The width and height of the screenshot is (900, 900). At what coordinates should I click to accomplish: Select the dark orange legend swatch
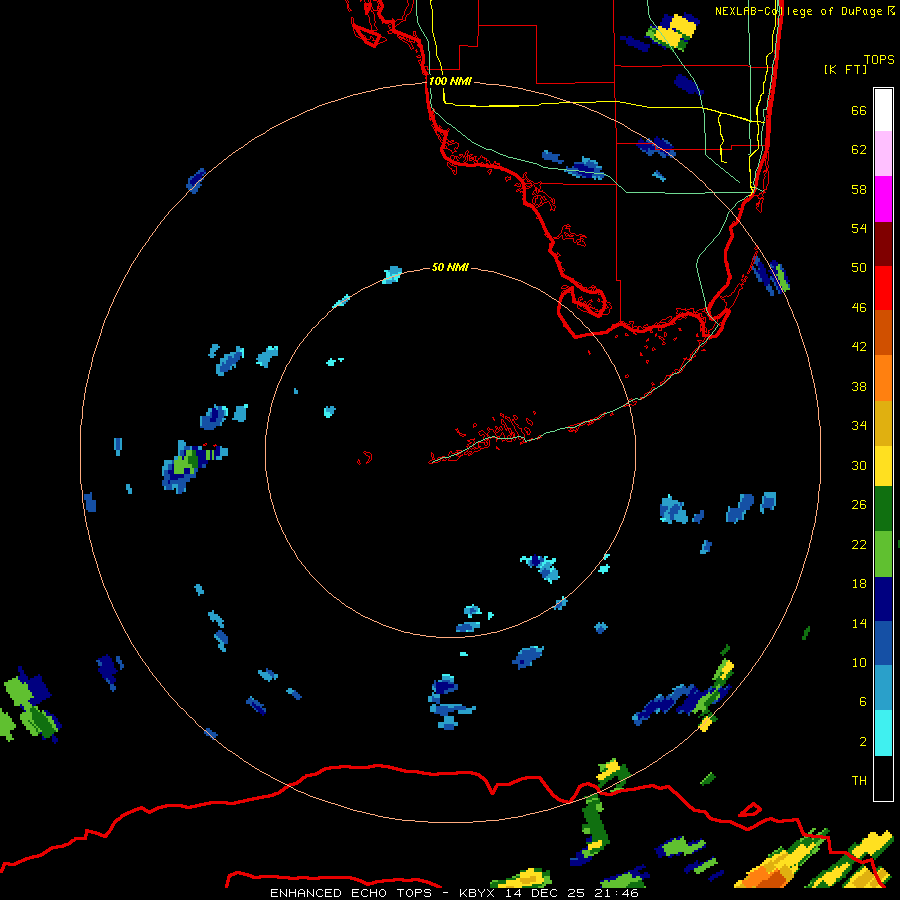pyautogui.click(x=883, y=332)
